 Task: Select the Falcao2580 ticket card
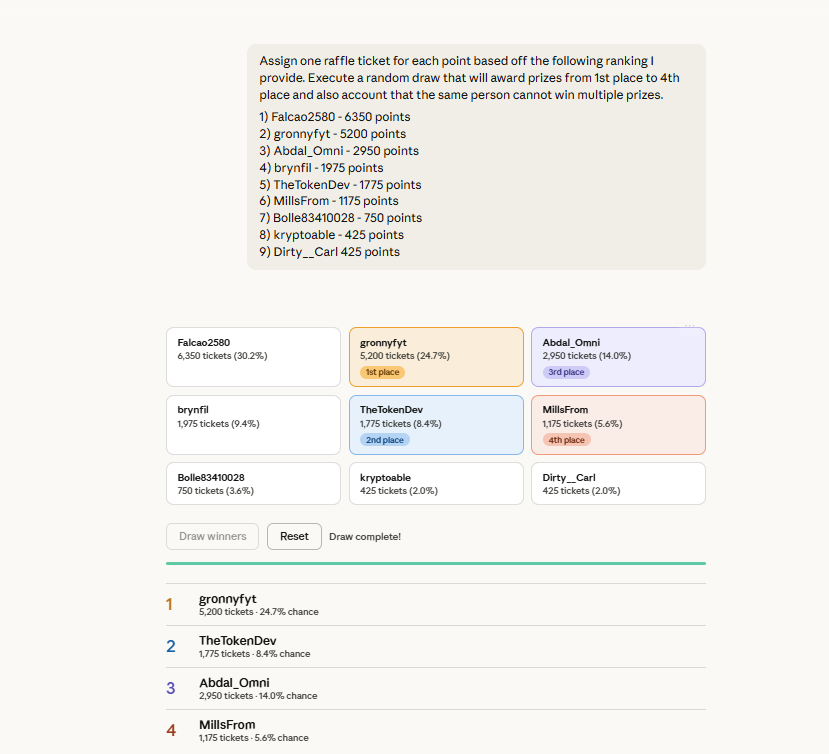coord(253,357)
